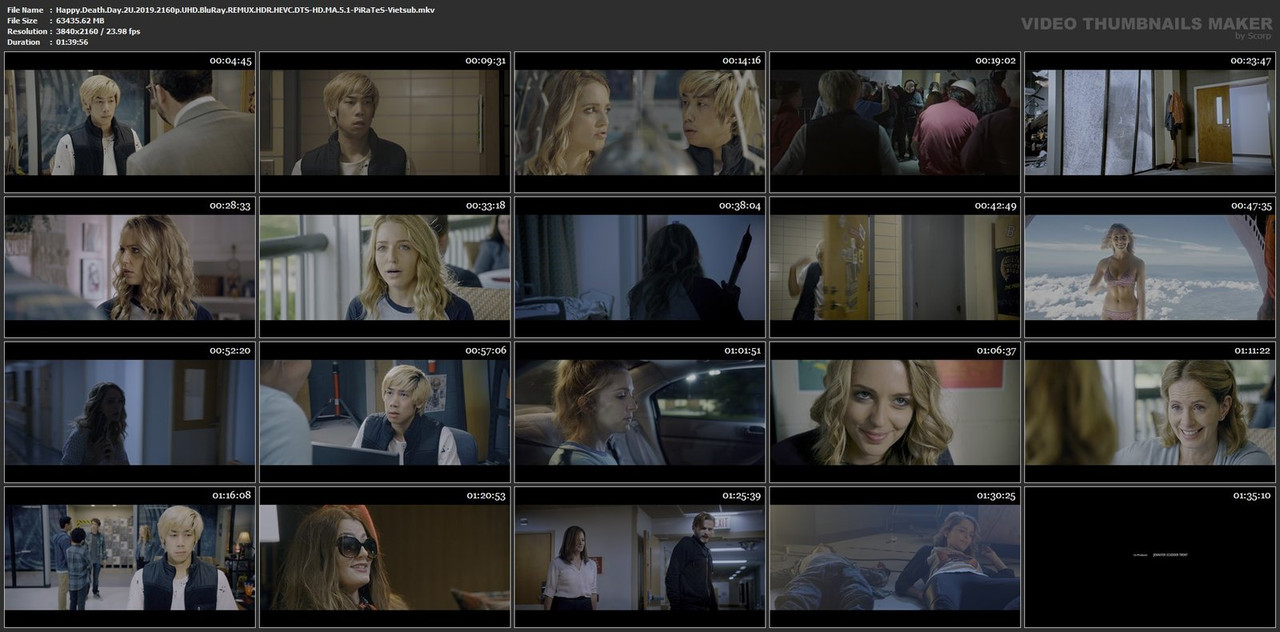
Task: Open the thumbnail at 00:23:47
Action: (1150, 122)
